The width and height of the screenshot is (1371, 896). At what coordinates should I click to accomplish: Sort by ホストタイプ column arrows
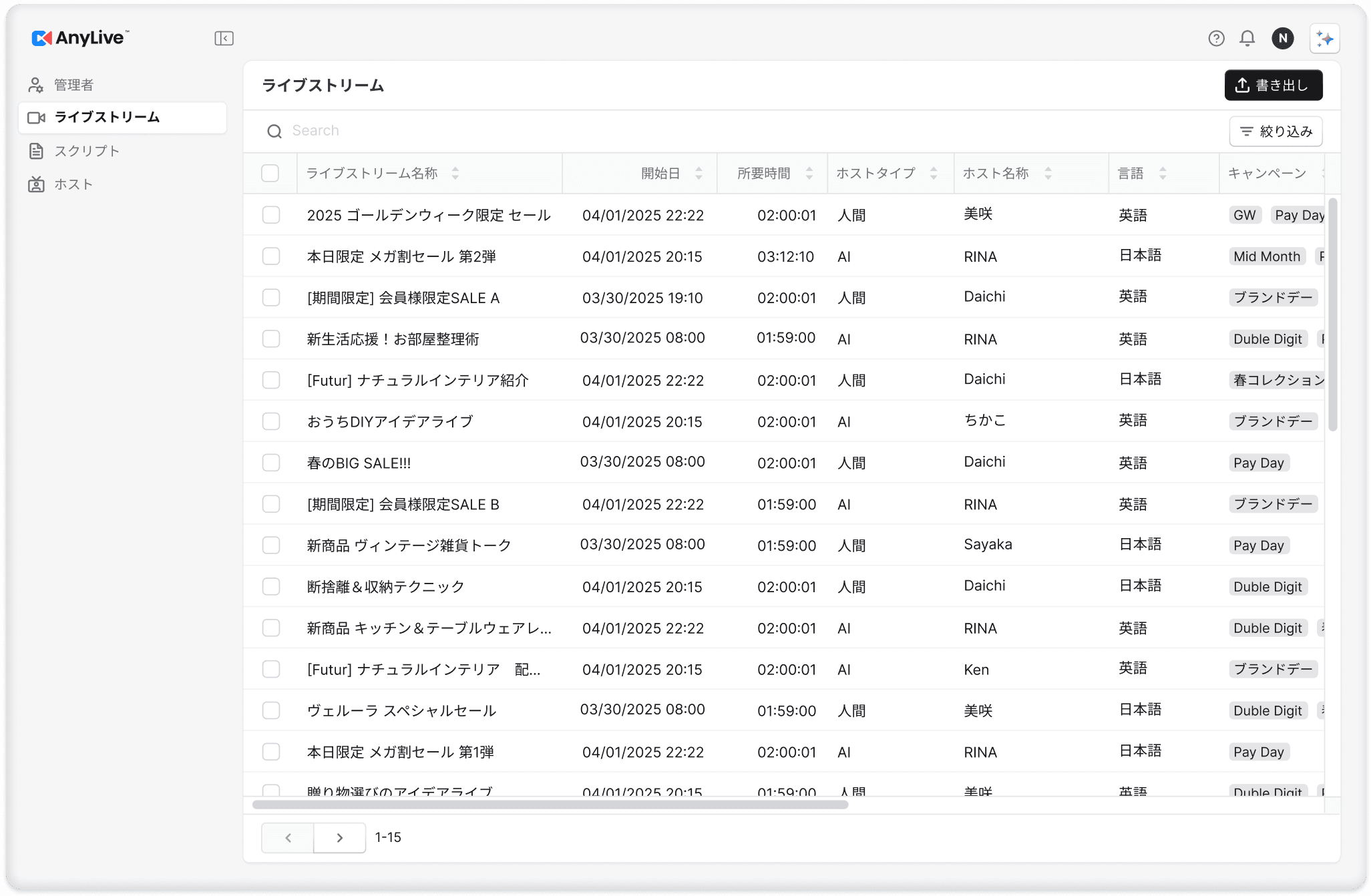coord(934,174)
